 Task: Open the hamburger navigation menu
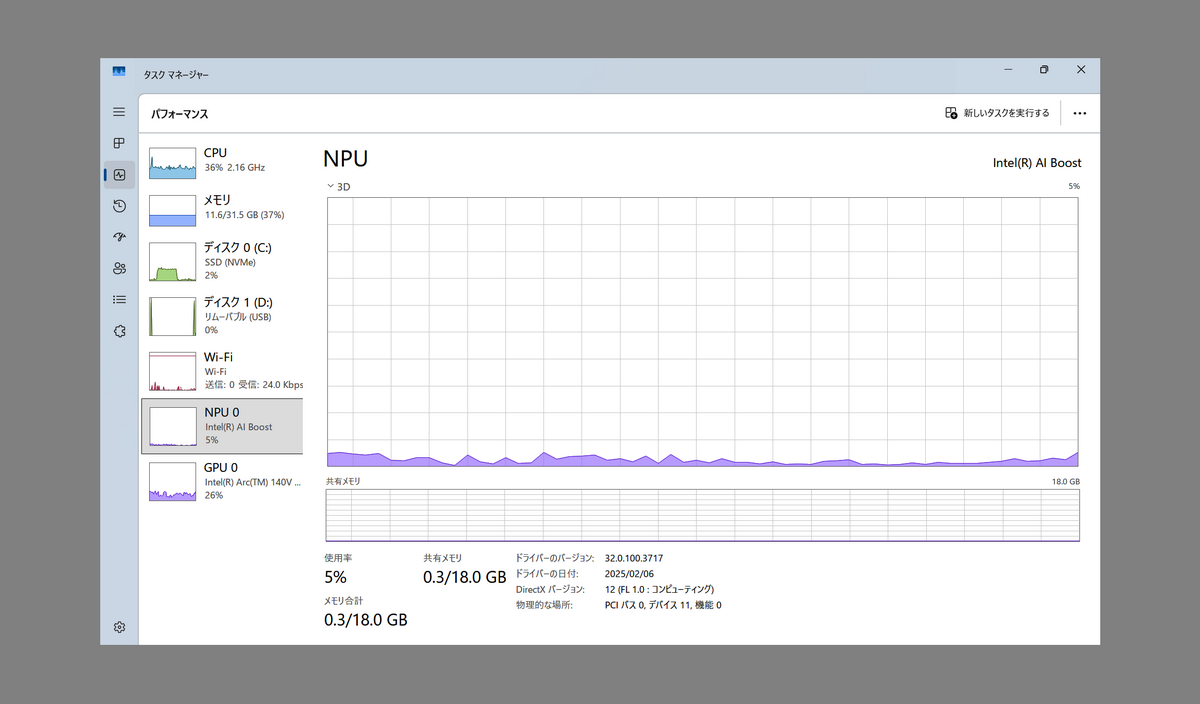point(119,112)
